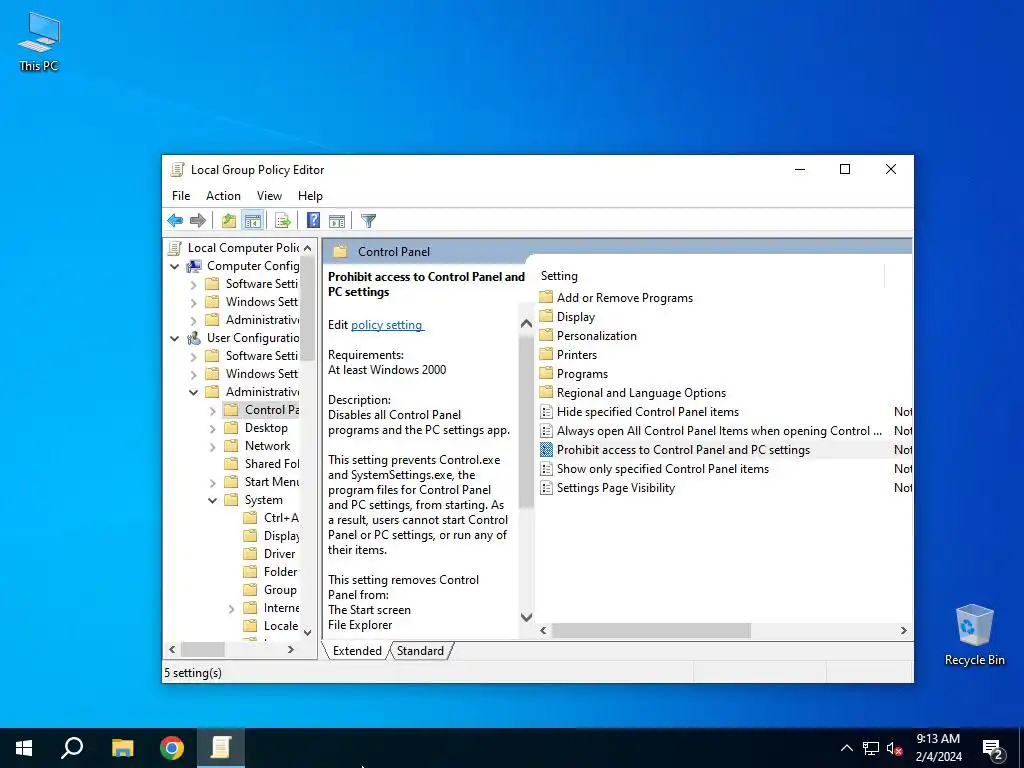
Task: Switch to the Standard tab
Action: point(421,650)
